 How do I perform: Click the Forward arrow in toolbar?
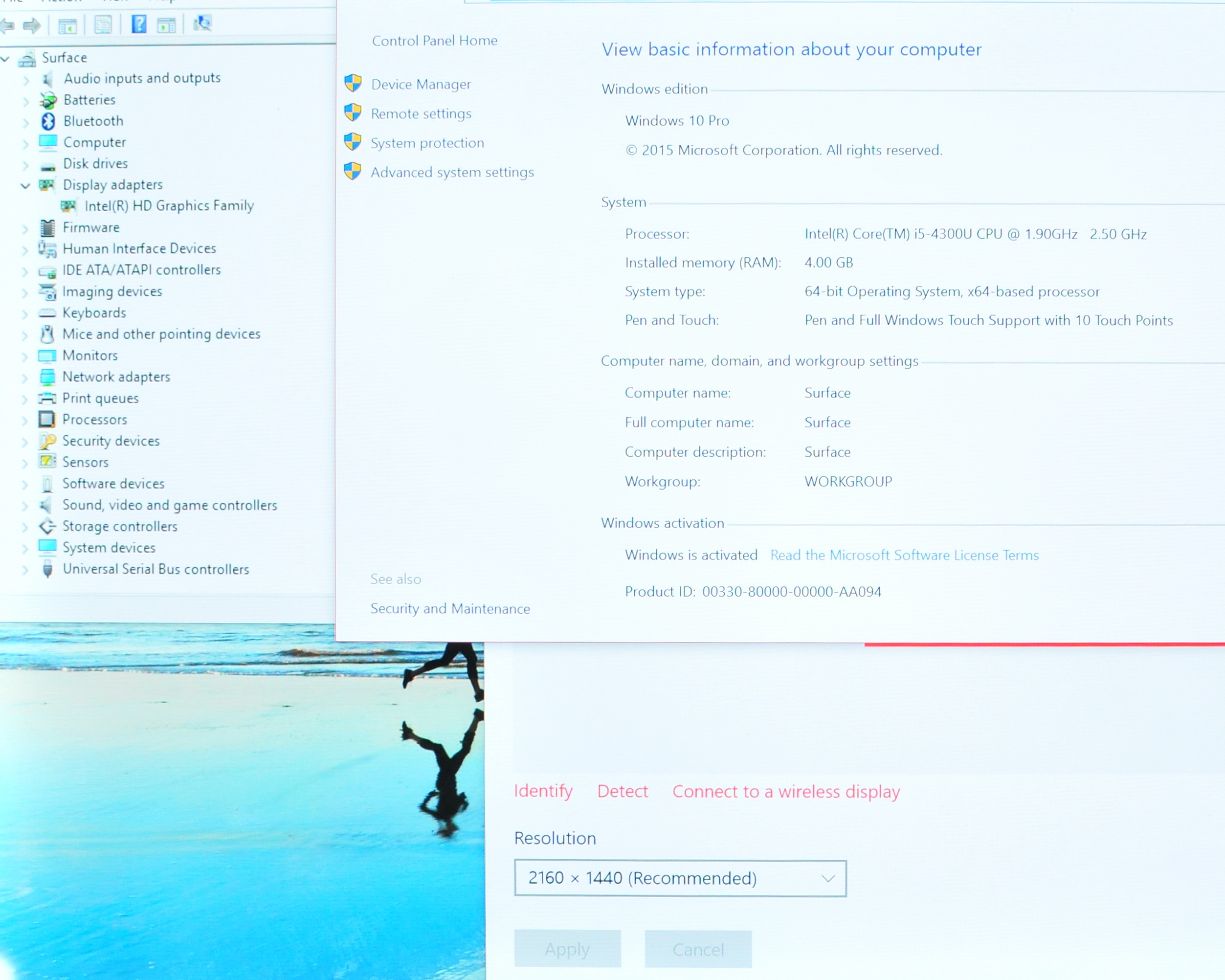(32, 25)
